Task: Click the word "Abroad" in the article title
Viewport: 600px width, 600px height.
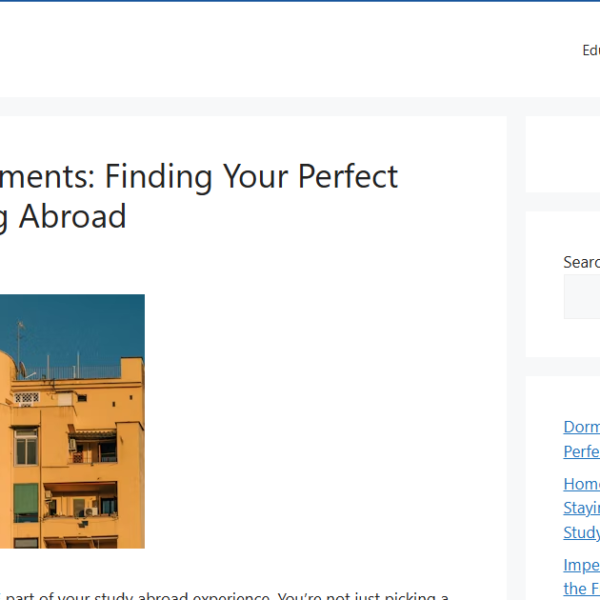Action: click(x=72, y=217)
